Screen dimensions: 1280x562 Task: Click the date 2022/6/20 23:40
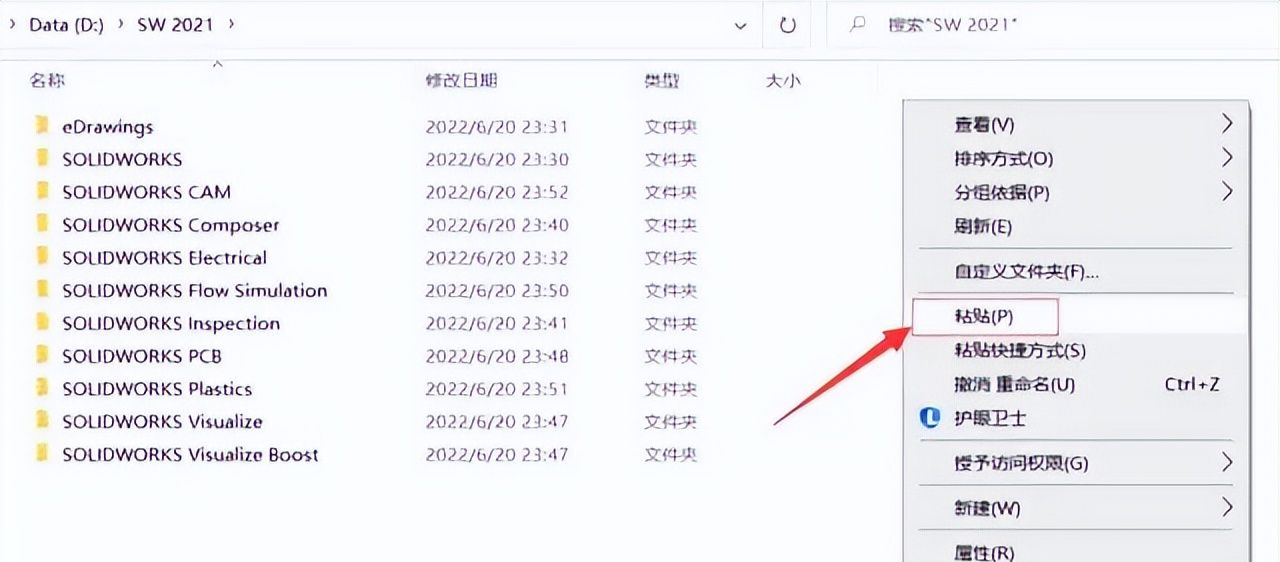coord(497,225)
